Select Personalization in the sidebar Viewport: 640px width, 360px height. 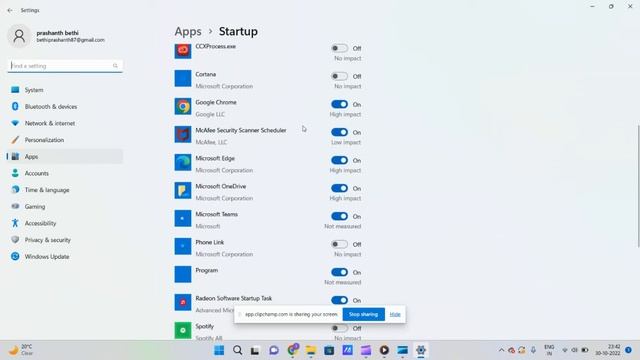coord(65,140)
